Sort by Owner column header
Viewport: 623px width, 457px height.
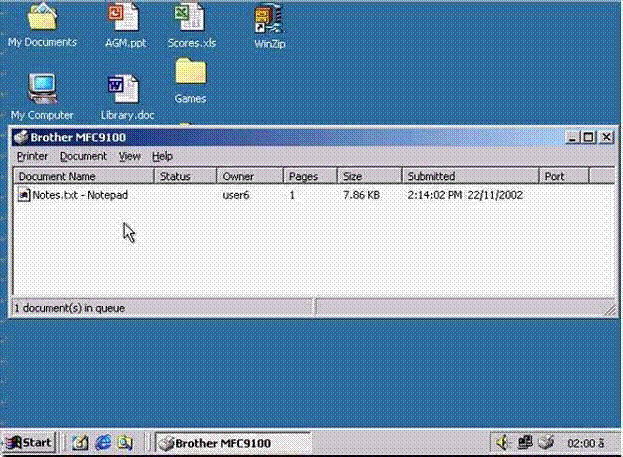tap(250, 176)
